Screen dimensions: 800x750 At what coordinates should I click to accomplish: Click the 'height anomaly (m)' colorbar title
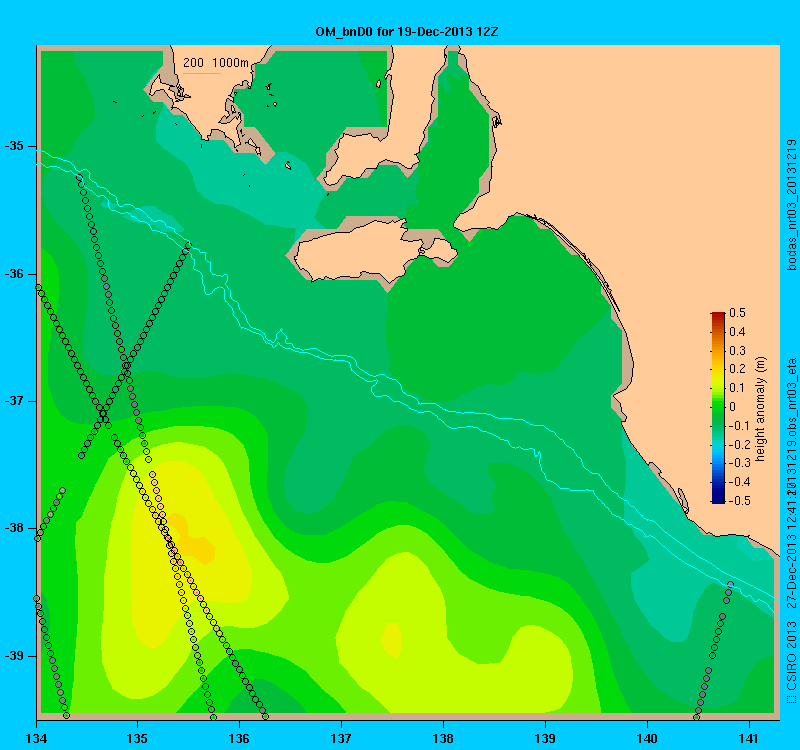(x=761, y=409)
